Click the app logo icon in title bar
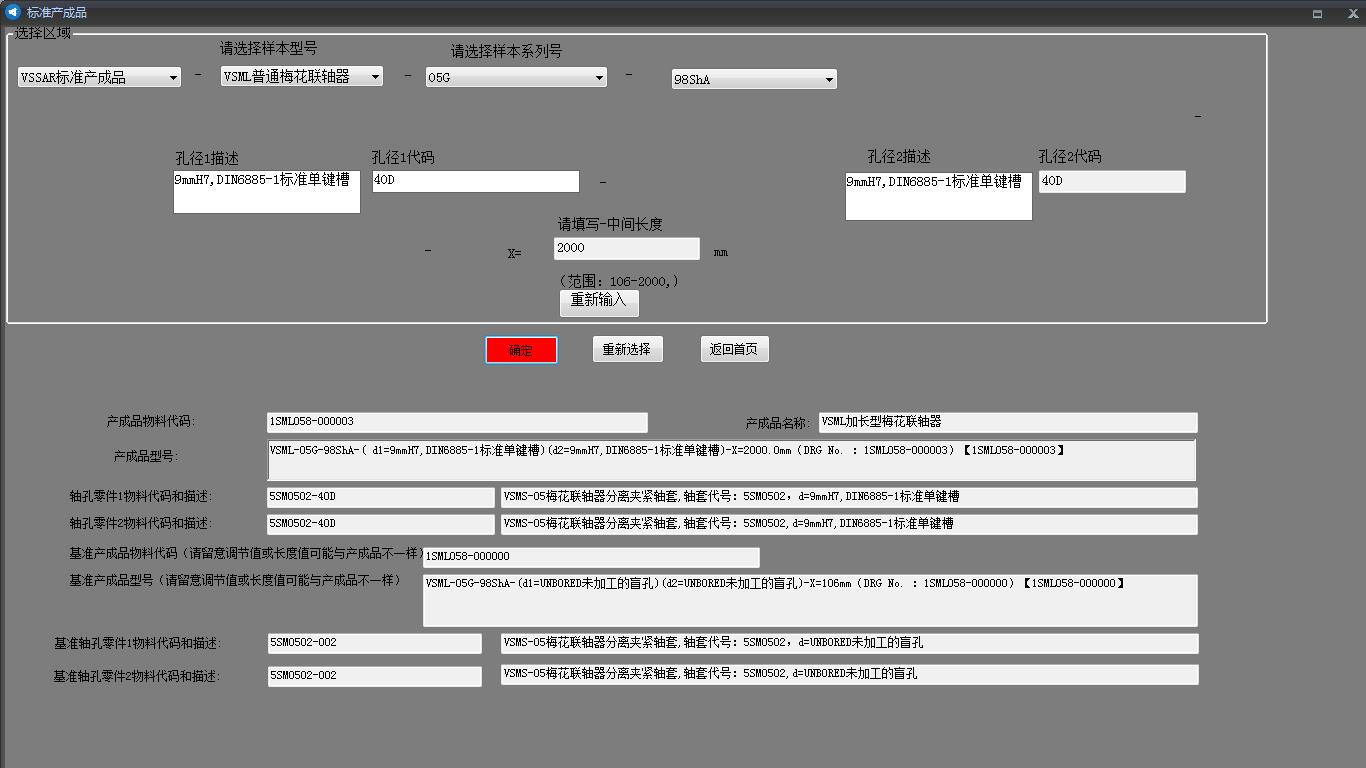The width and height of the screenshot is (1366, 768). pyautogui.click(x=13, y=12)
